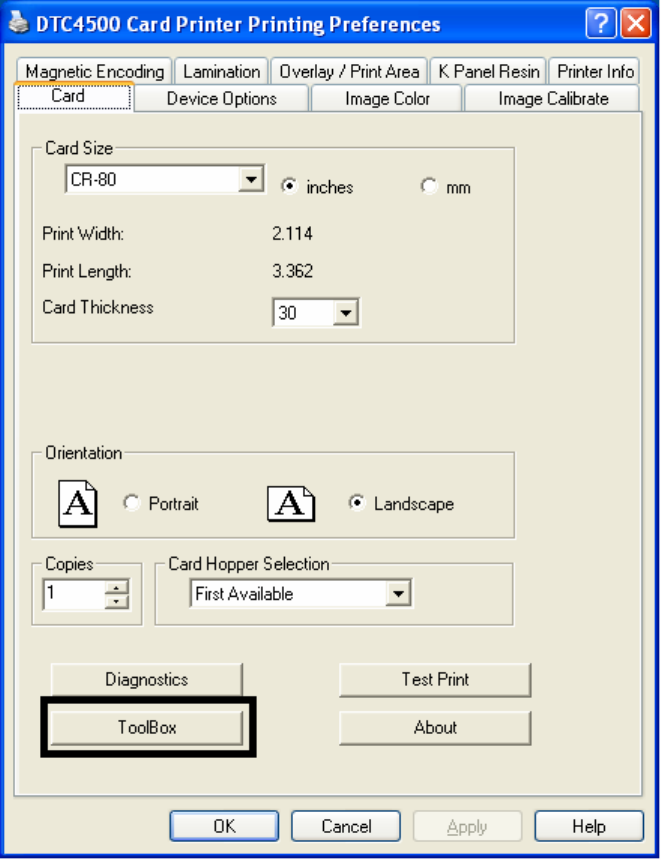661x860 pixels.
Task: Switch to the Magnetic Encoding tab
Action: (94, 71)
